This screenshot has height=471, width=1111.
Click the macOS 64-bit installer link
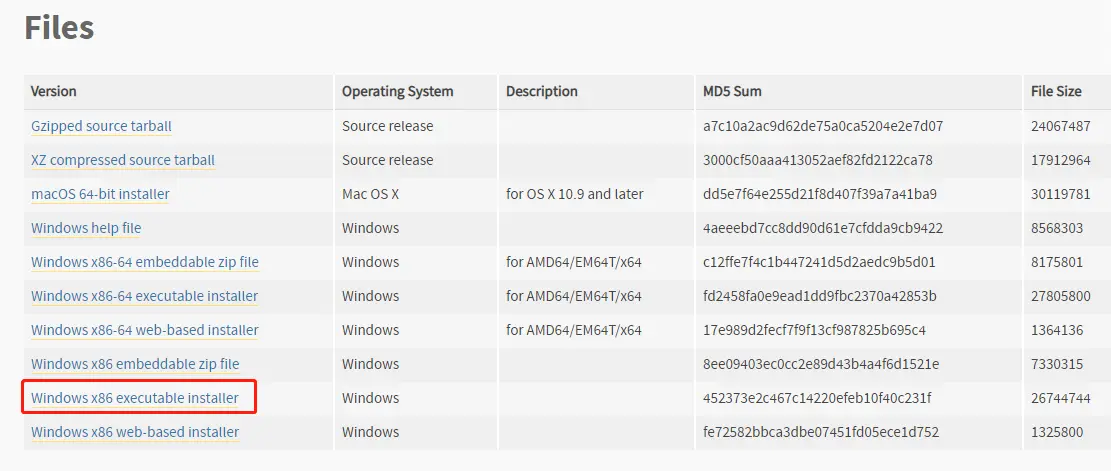[x=100, y=195]
